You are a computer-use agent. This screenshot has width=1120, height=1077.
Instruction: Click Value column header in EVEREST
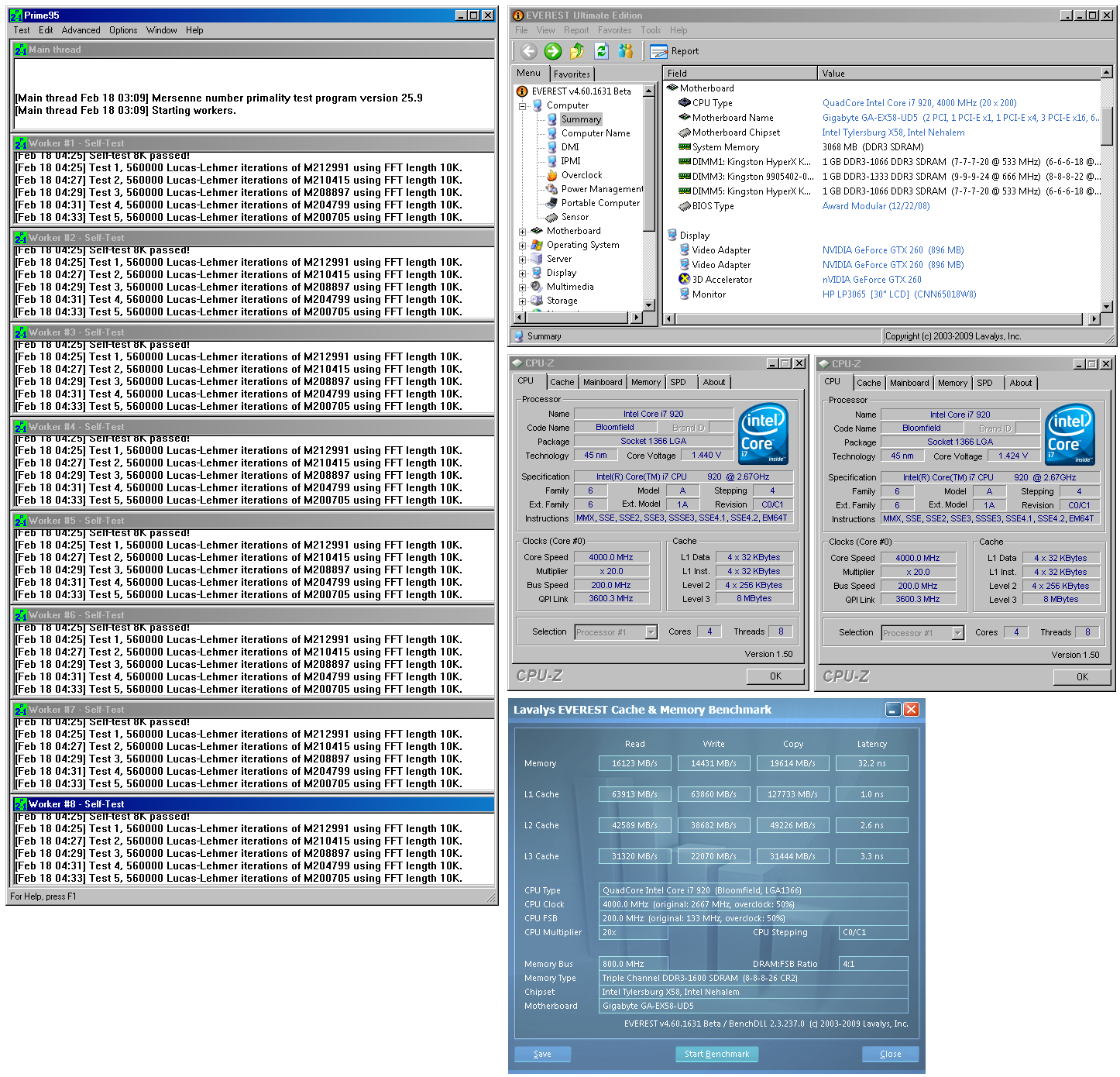coord(959,74)
